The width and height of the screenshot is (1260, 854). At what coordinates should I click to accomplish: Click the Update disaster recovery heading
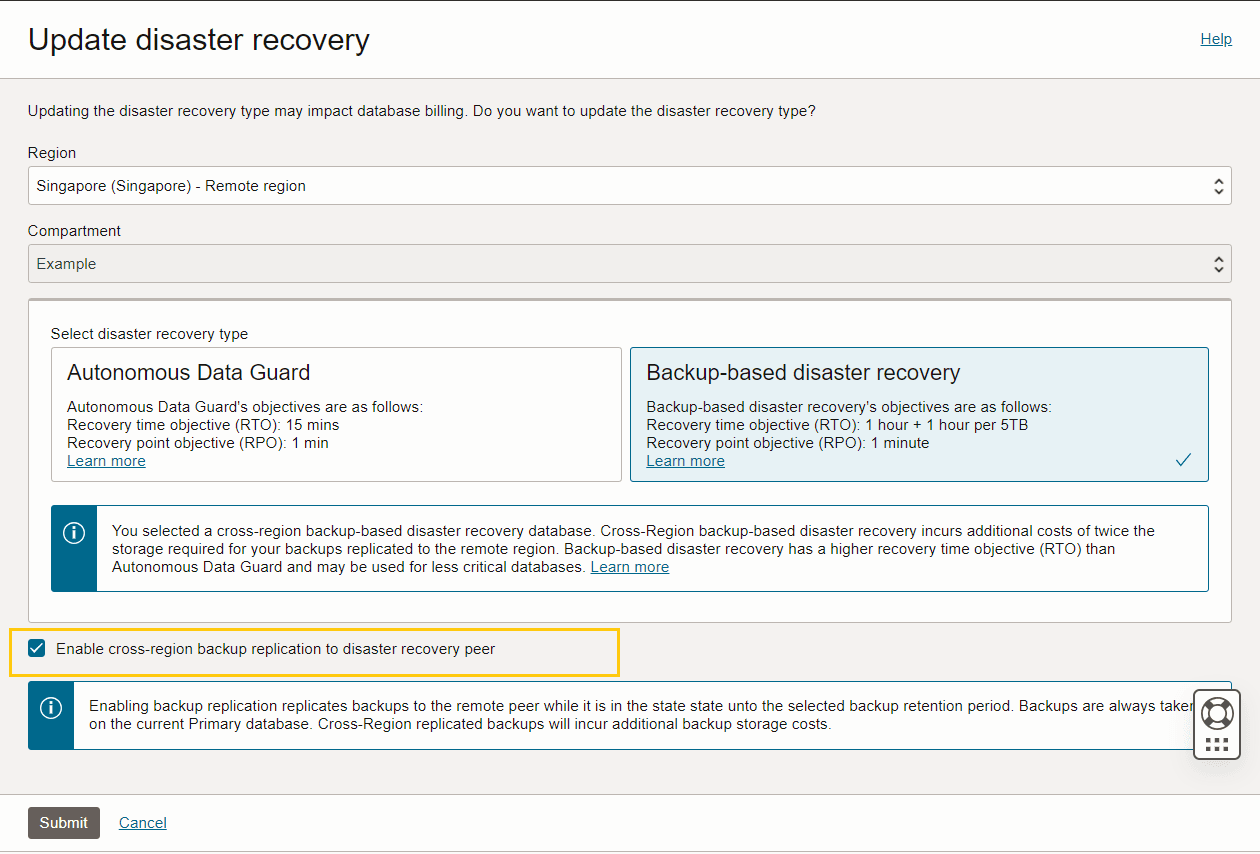click(x=199, y=40)
